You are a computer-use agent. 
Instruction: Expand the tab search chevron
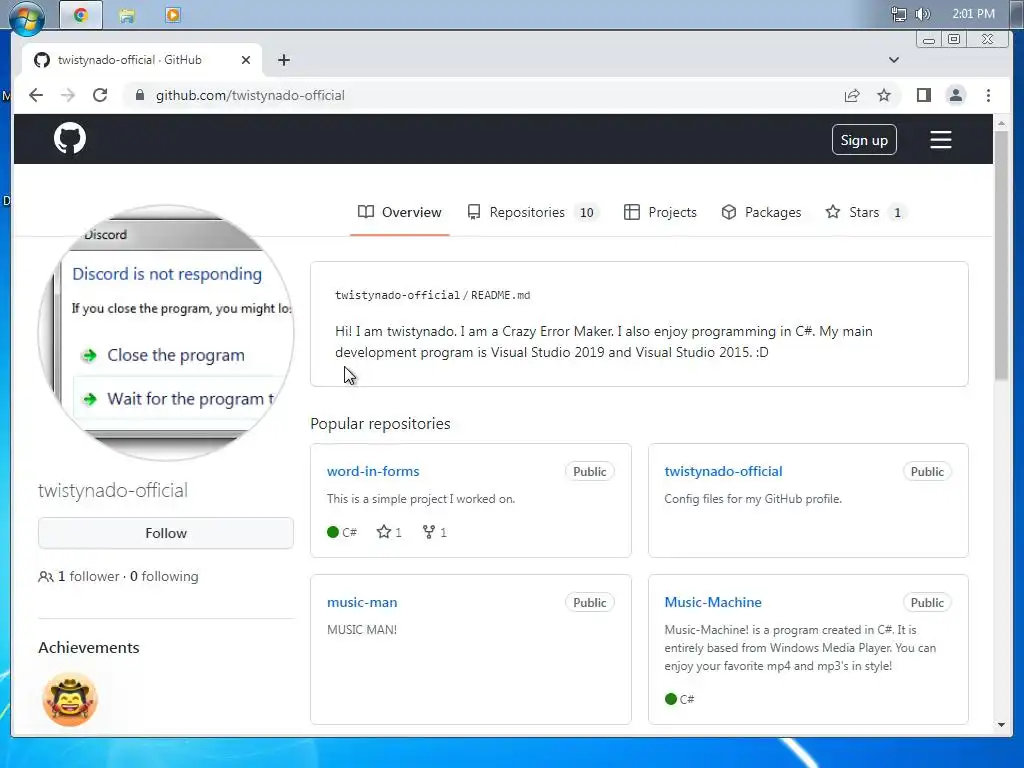[x=894, y=60]
